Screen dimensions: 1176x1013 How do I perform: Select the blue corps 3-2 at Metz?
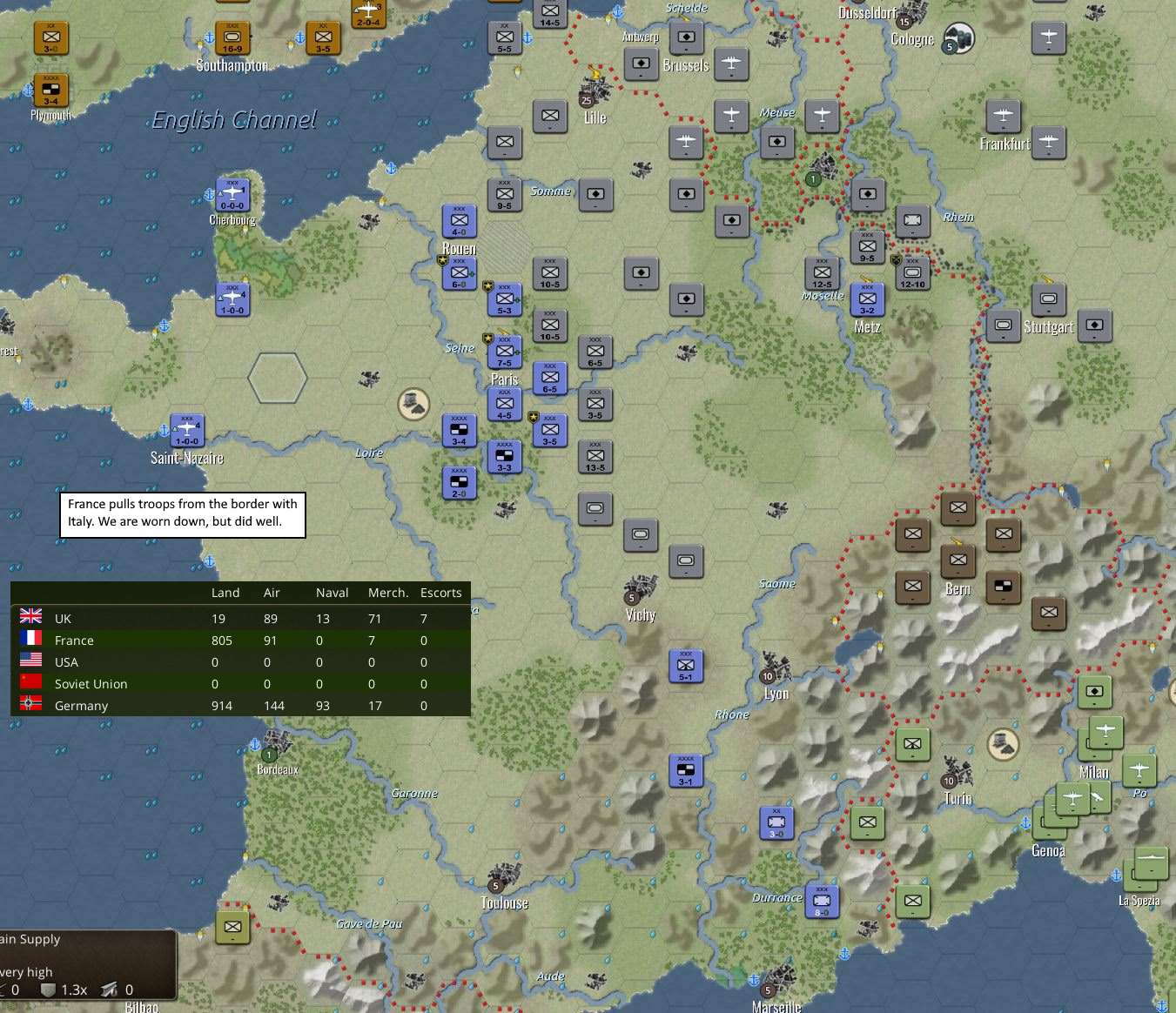(868, 299)
